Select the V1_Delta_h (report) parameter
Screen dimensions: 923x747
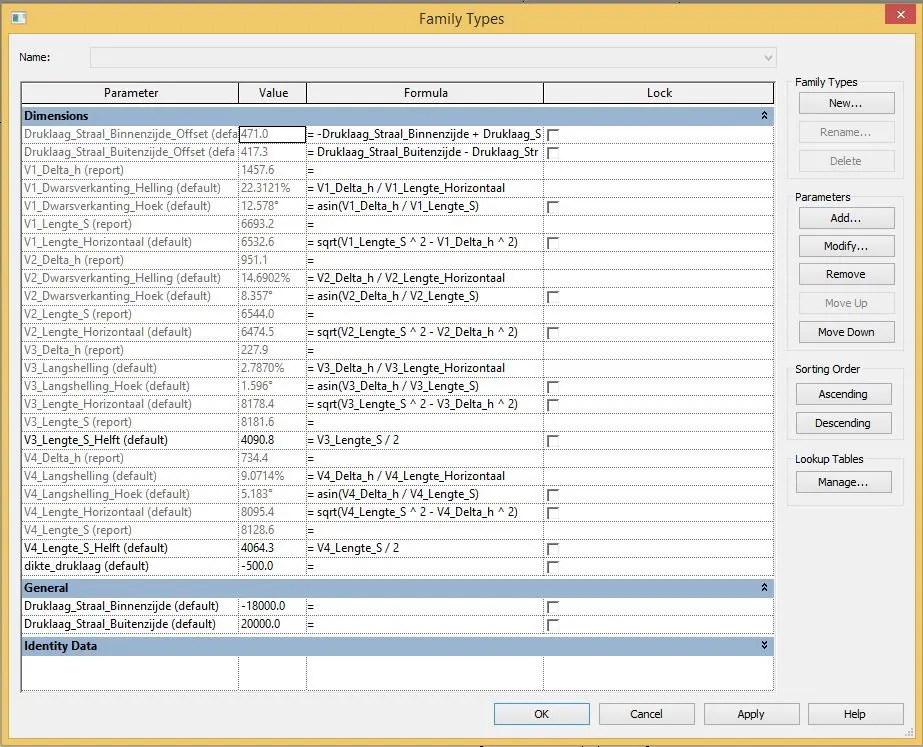(130, 170)
